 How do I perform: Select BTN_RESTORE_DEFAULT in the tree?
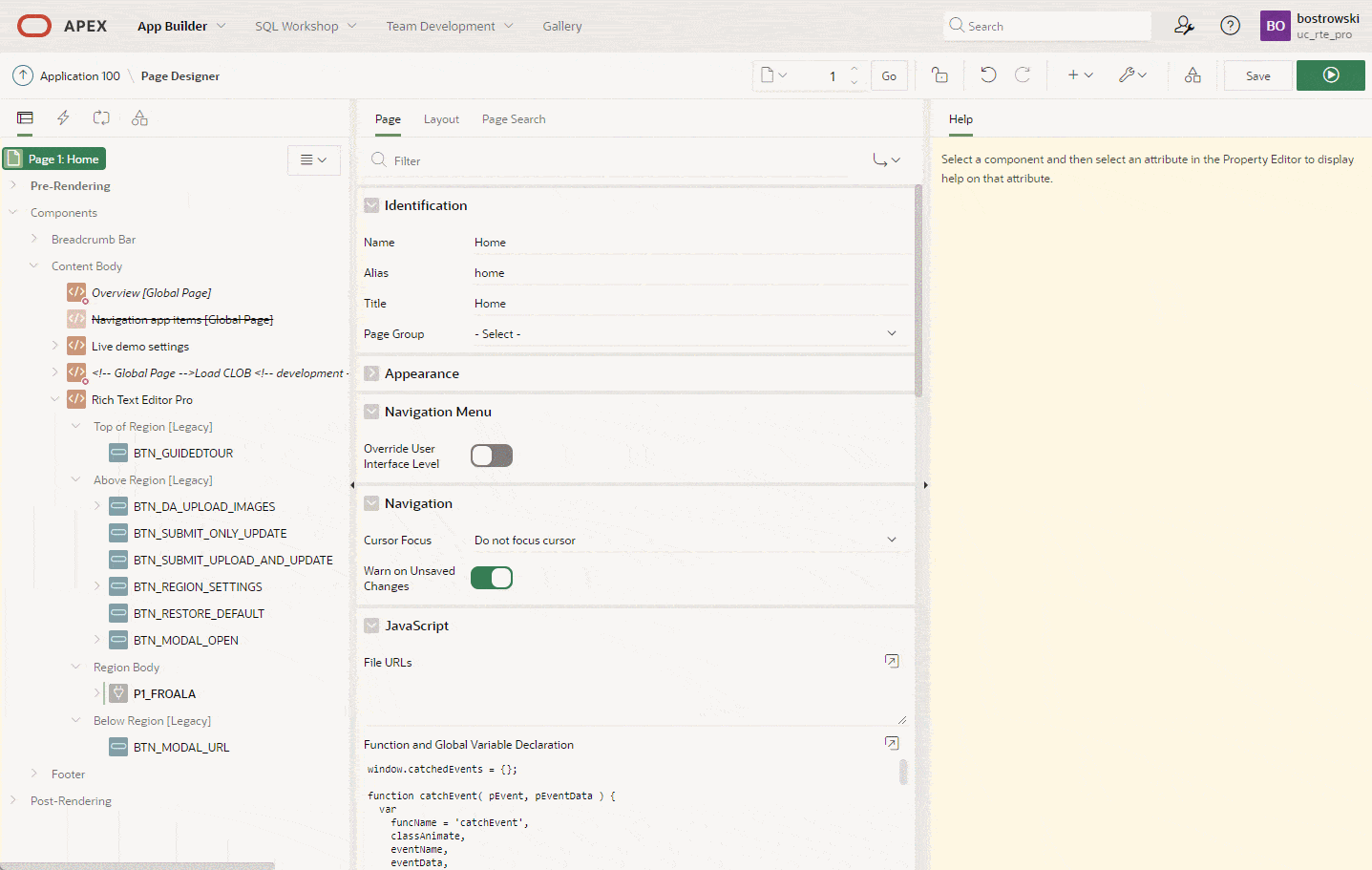tap(199, 613)
